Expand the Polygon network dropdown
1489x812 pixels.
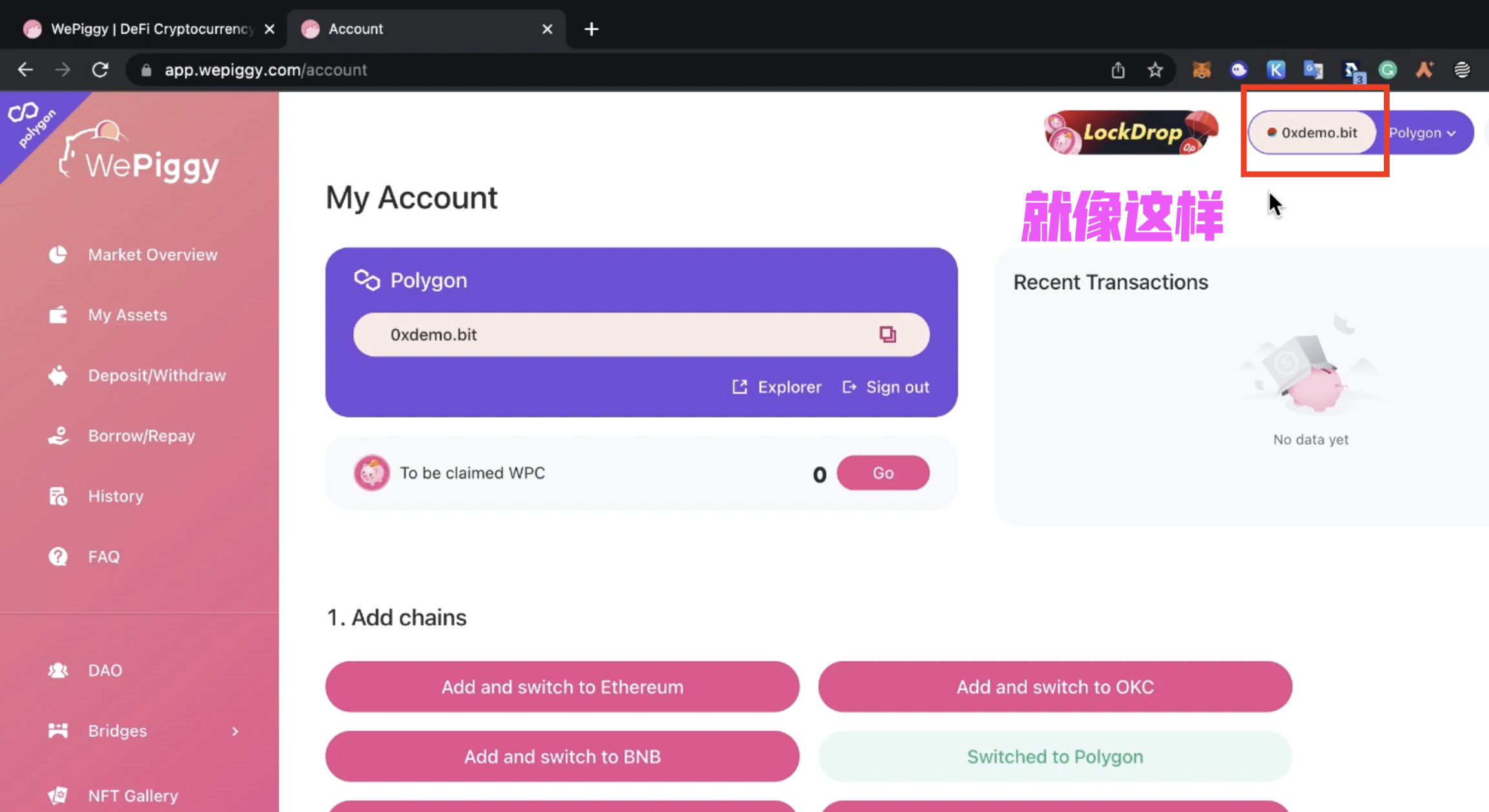1423,132
